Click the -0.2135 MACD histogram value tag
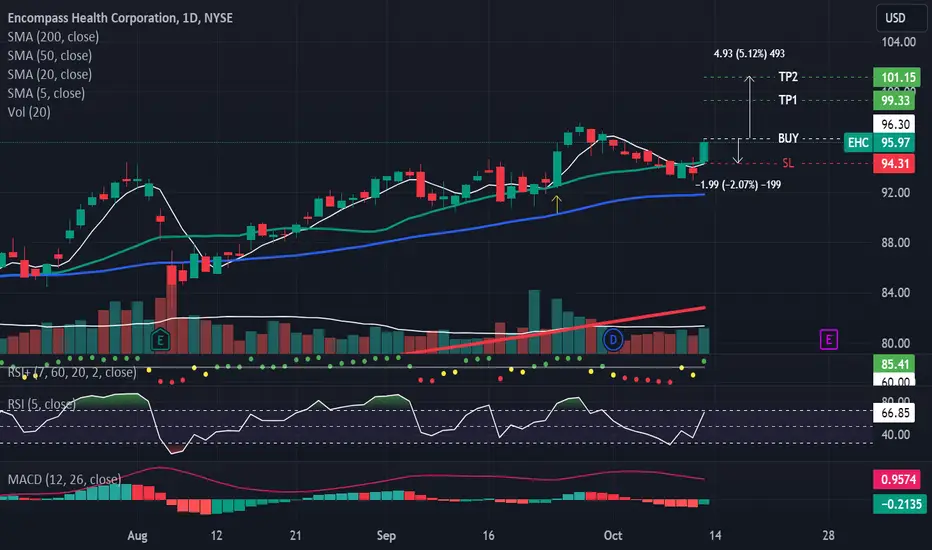The width and height of the screenshot is (932, 550). [x=899, y=504]
